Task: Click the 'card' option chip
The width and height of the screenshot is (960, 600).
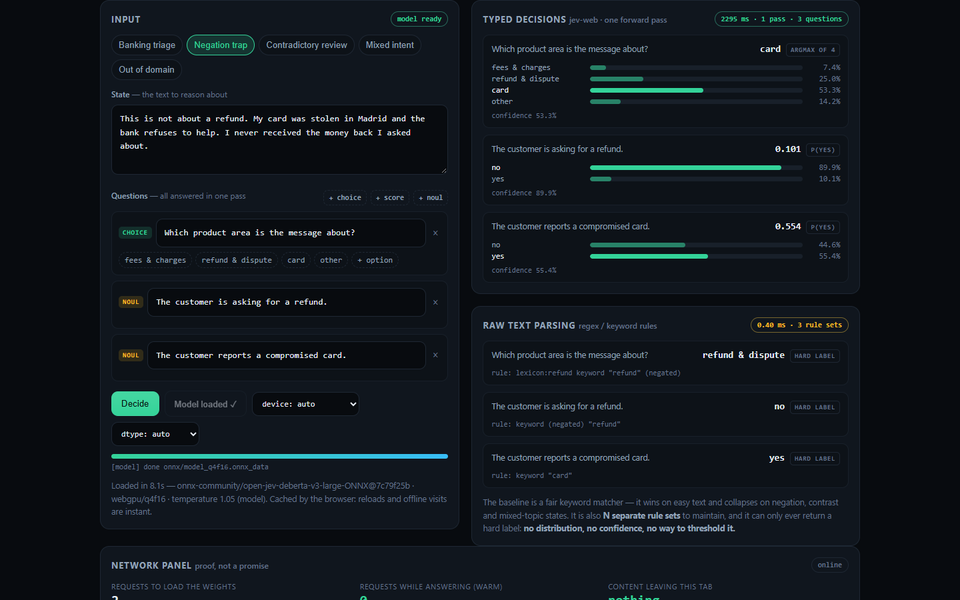Action: (296, 260)
